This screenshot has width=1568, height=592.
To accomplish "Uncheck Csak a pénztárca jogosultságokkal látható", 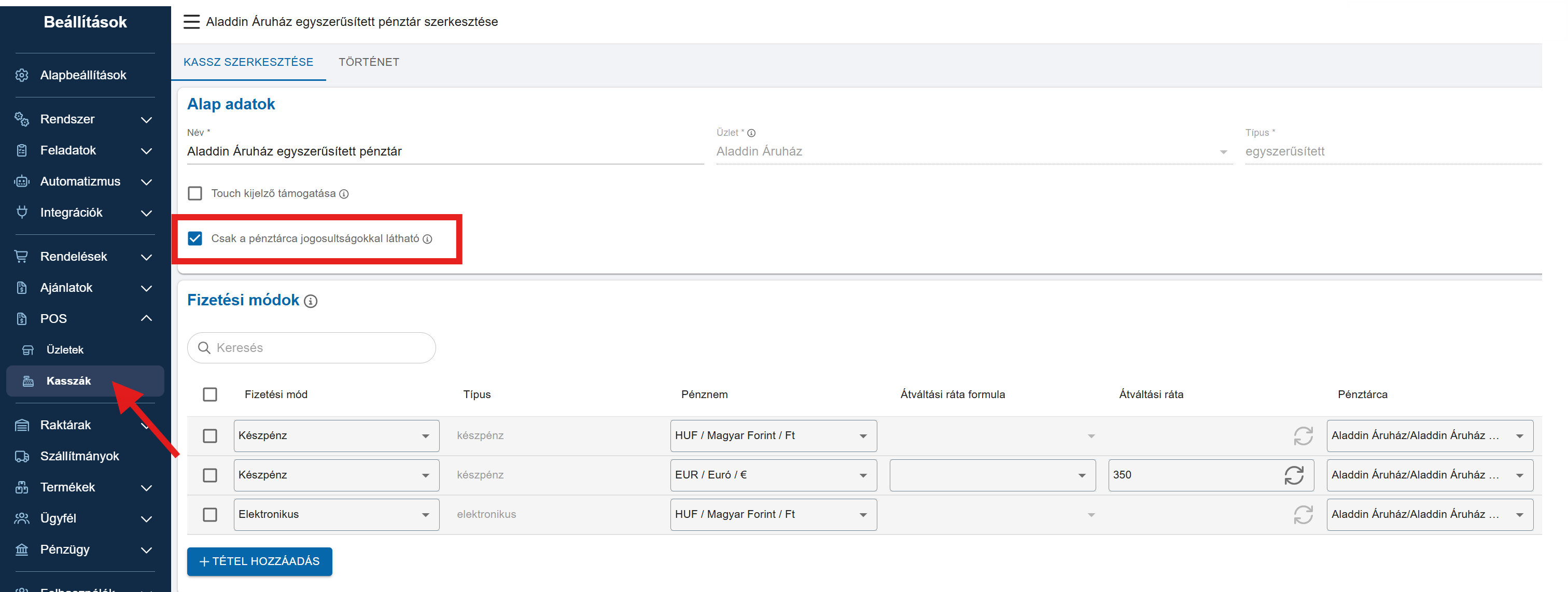I will click(195, 238).
